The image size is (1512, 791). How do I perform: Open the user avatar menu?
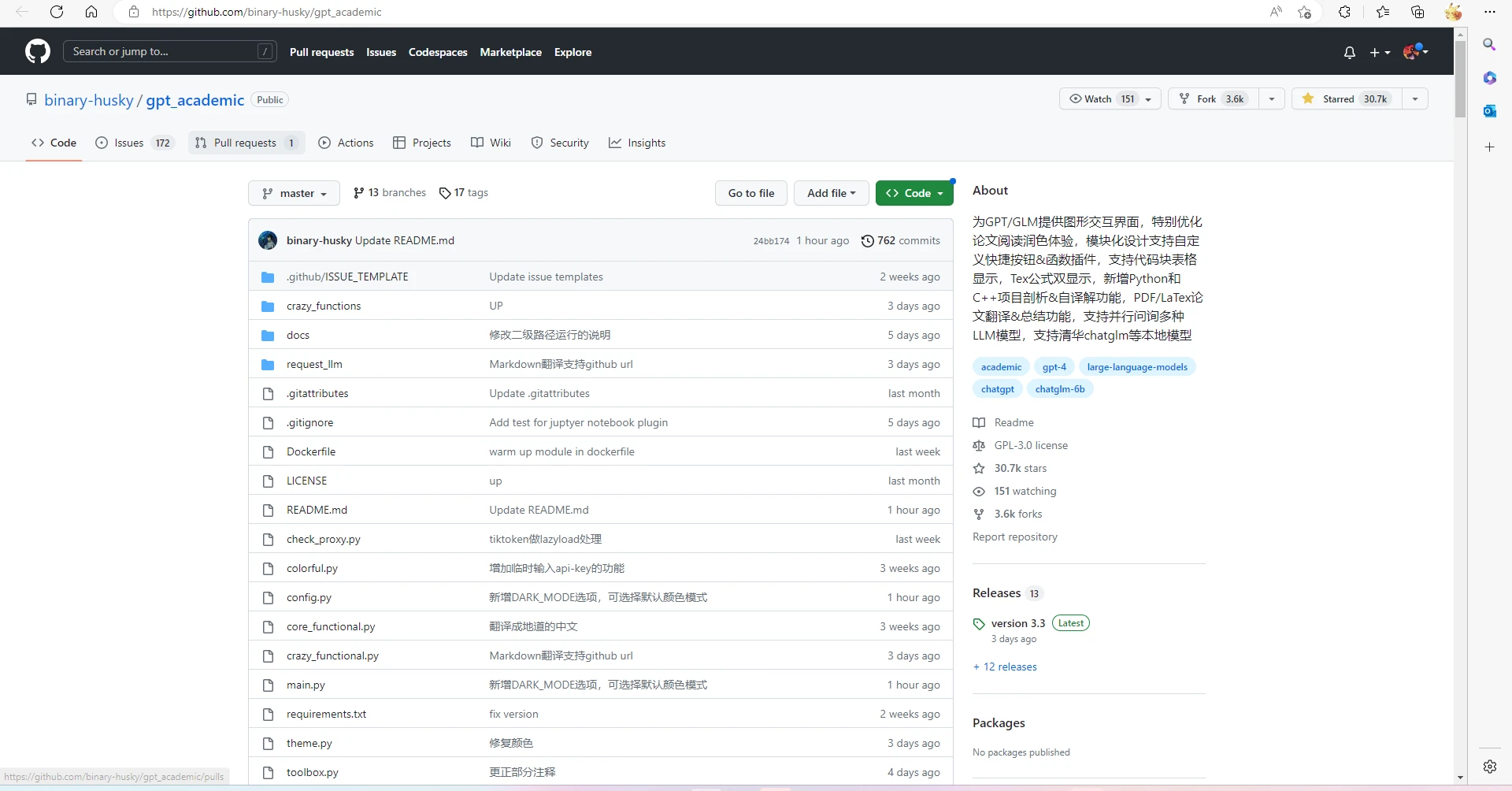pyautogui.click(x=1415, y=52)
